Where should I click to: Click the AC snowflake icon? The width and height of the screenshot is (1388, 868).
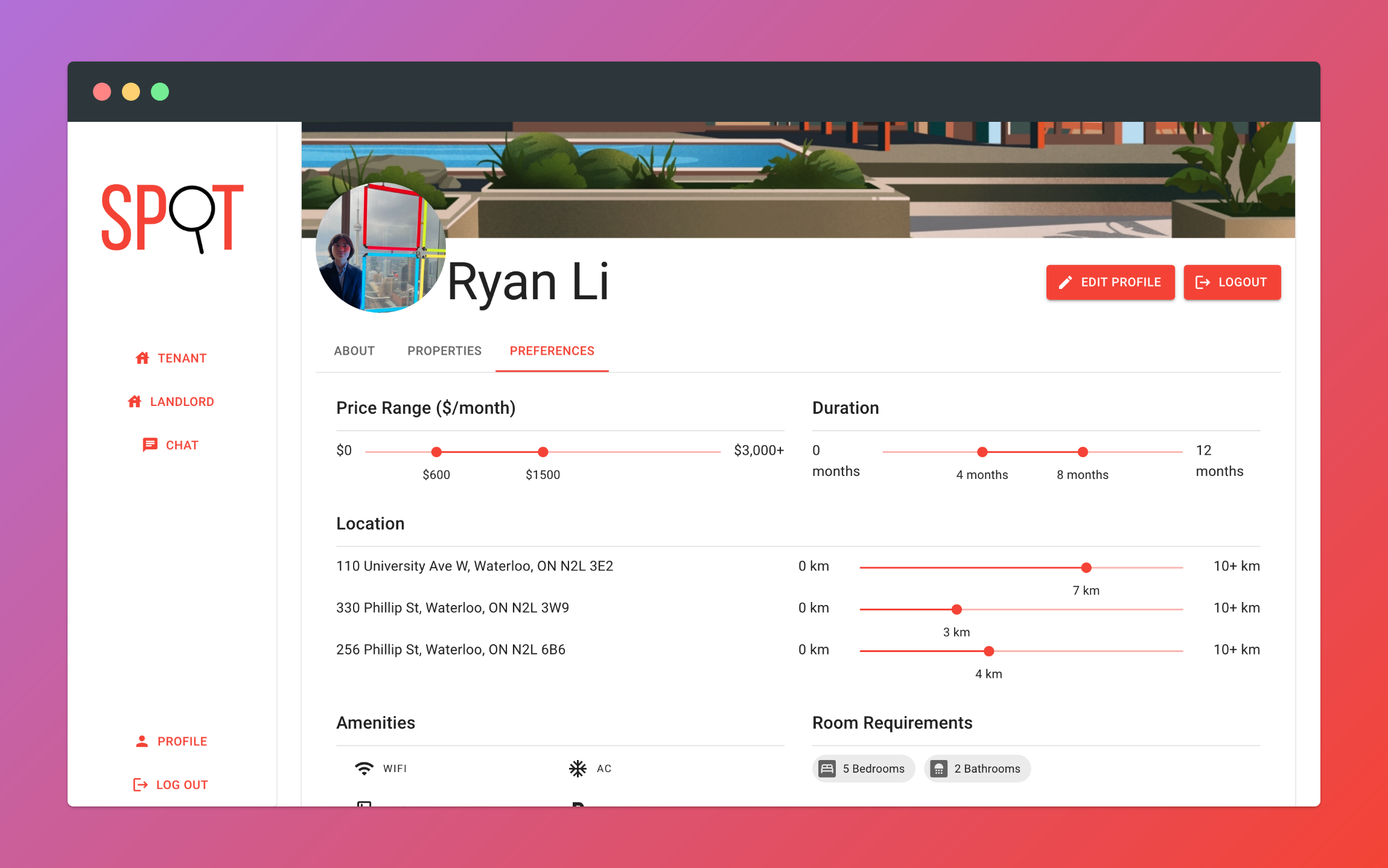(578, 768)
